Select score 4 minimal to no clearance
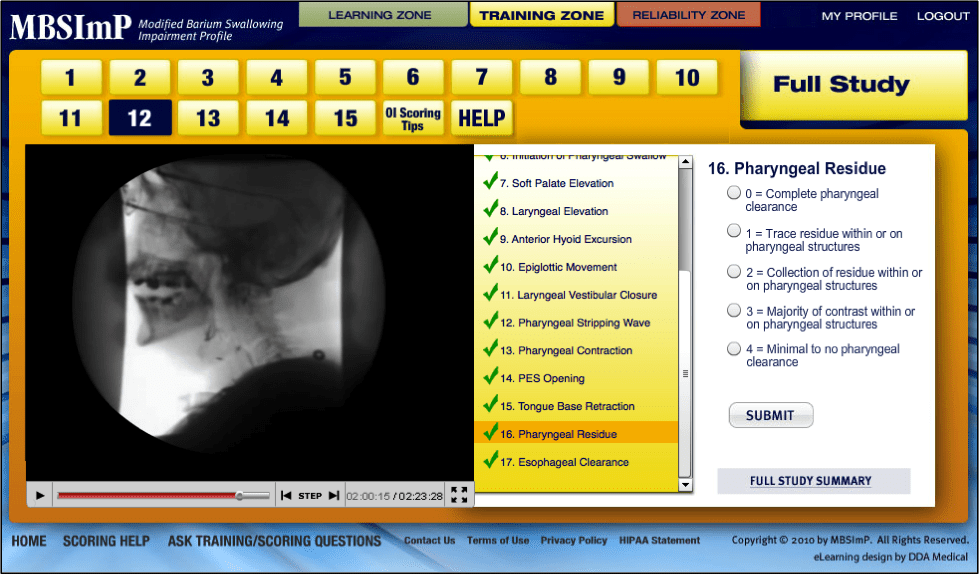Screen dimensions: 979x575 click(734, 349)
